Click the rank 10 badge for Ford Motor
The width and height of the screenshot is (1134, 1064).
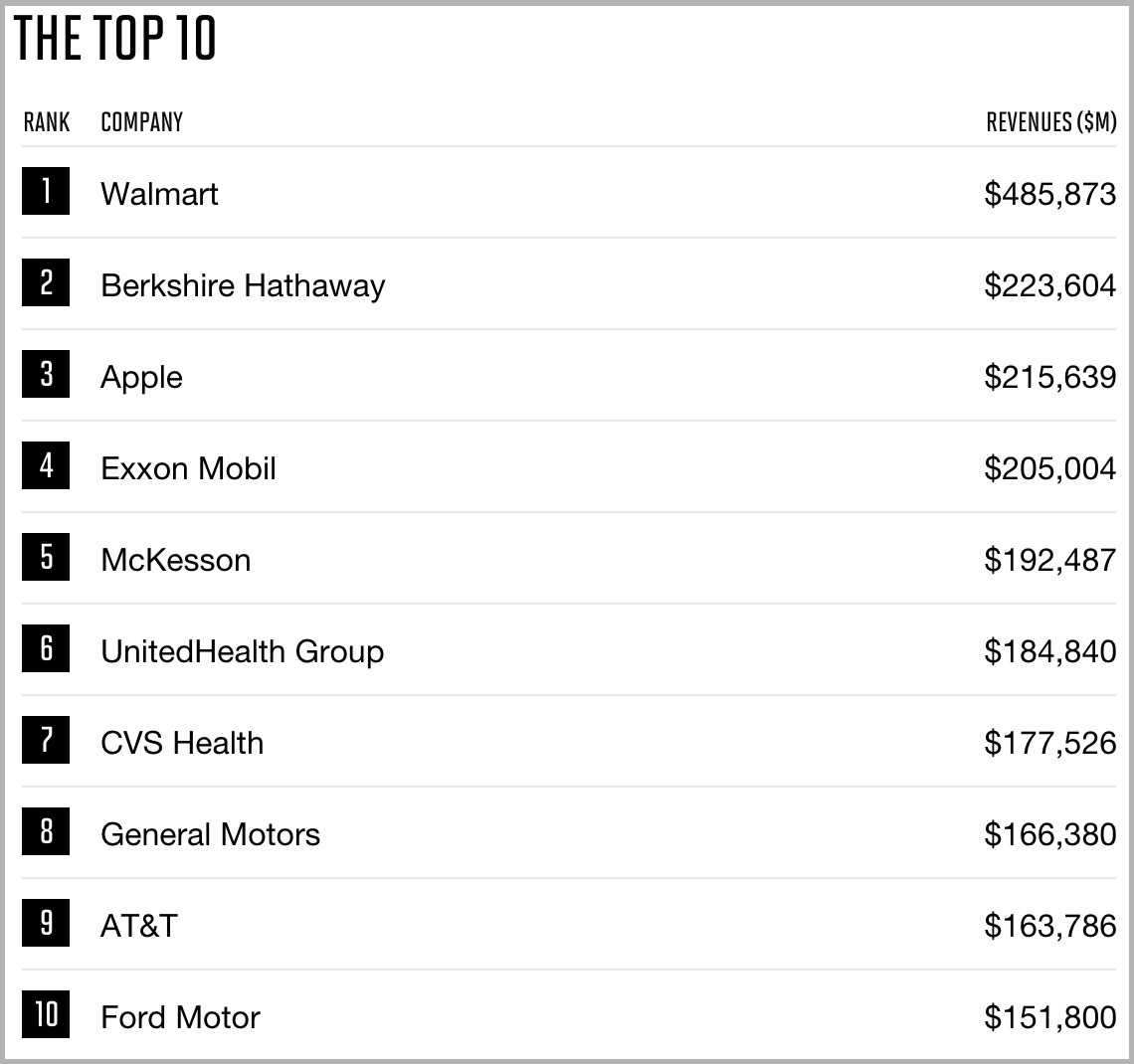click(x=46, y=1014)
